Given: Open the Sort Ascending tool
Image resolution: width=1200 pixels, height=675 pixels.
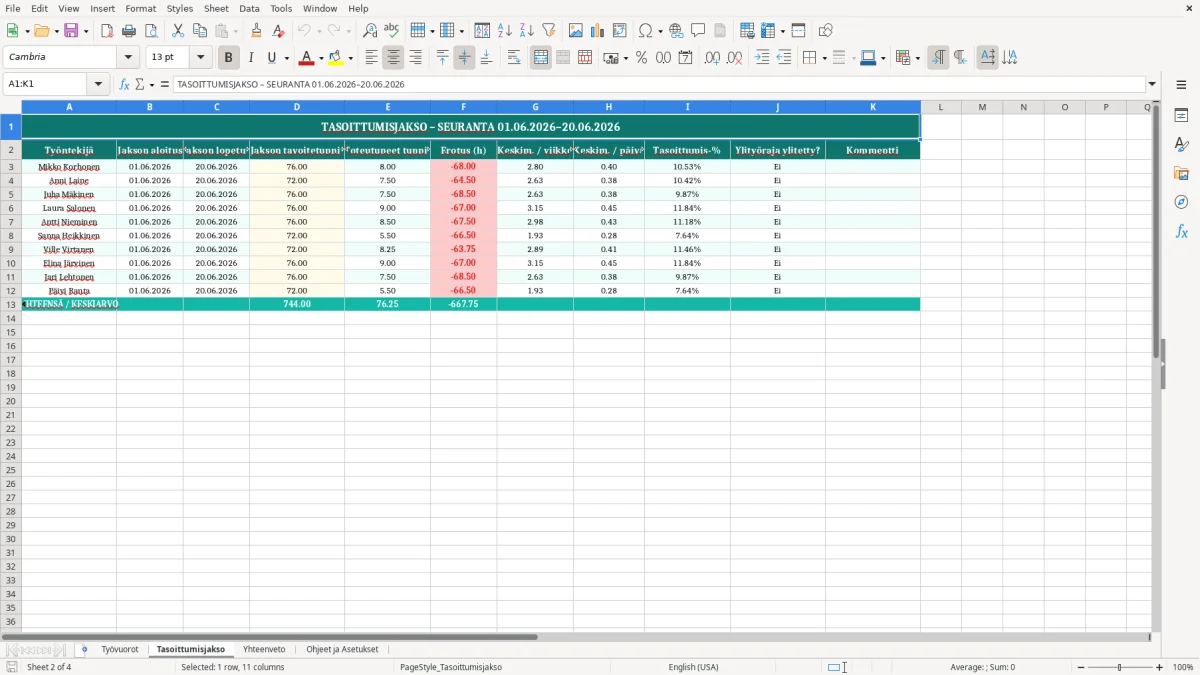Looking at the screenshot, I should [x=505, y=31].
